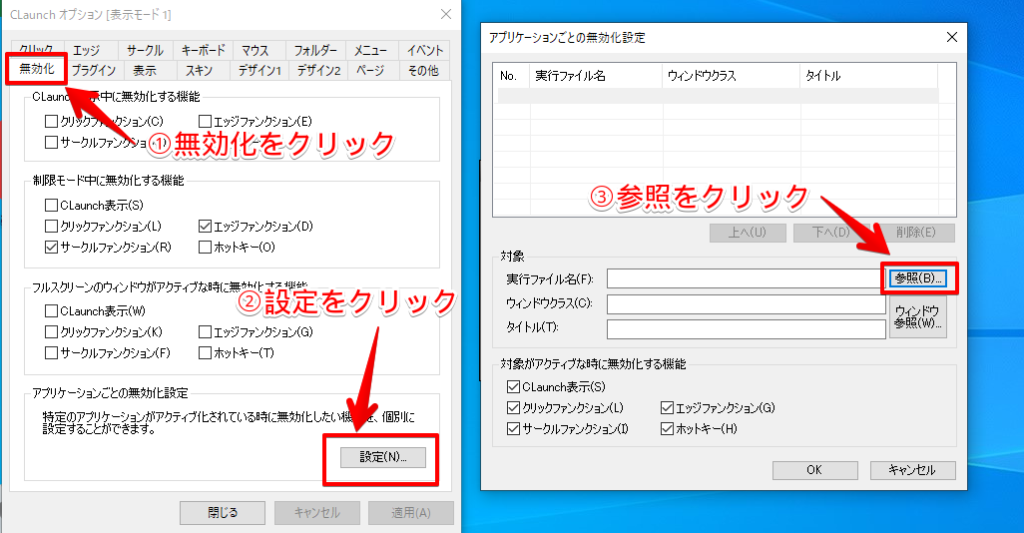Click the 参照(B)... browse button

click(918, 278)
